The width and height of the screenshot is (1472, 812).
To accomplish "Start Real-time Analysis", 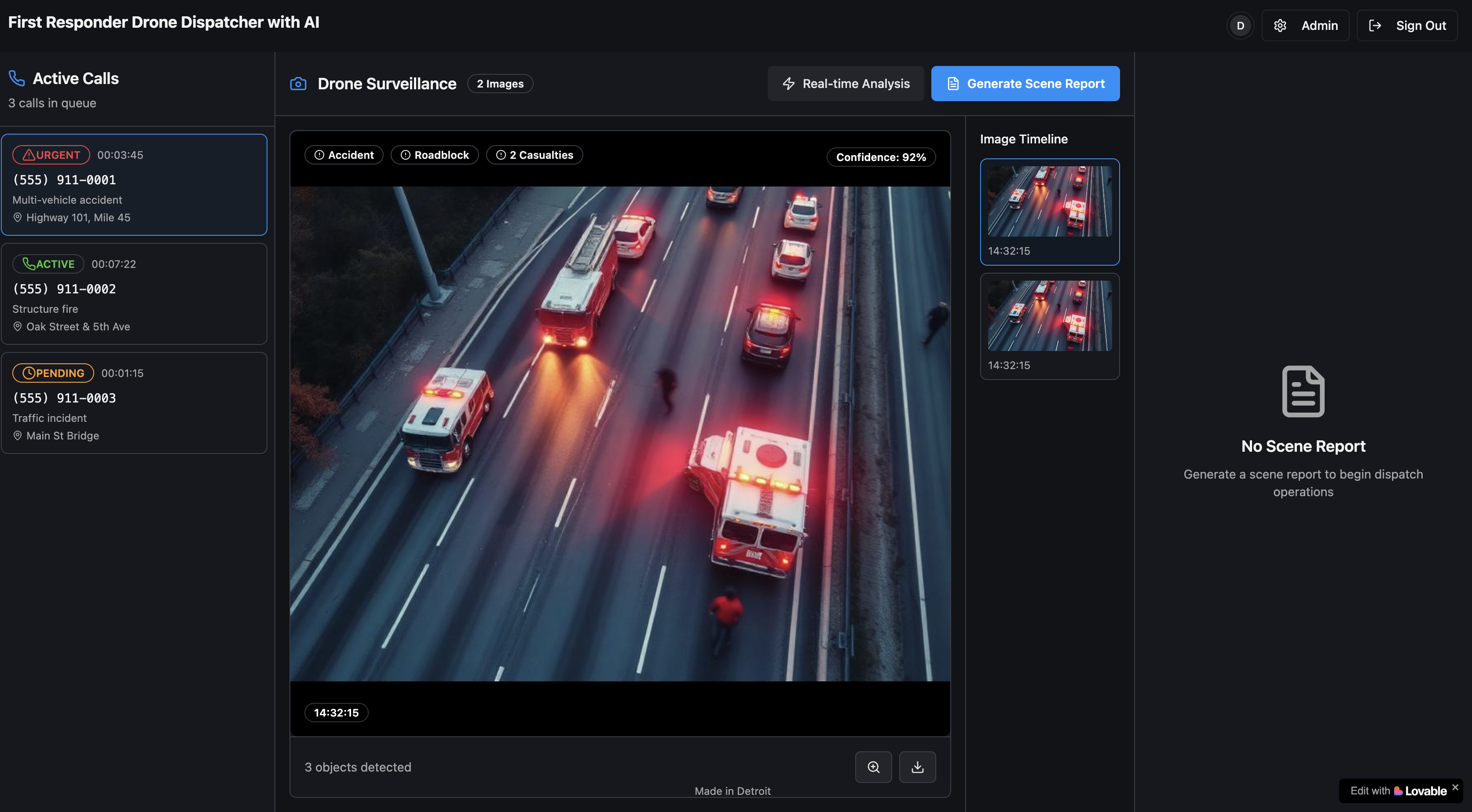I will click(846, 84).
